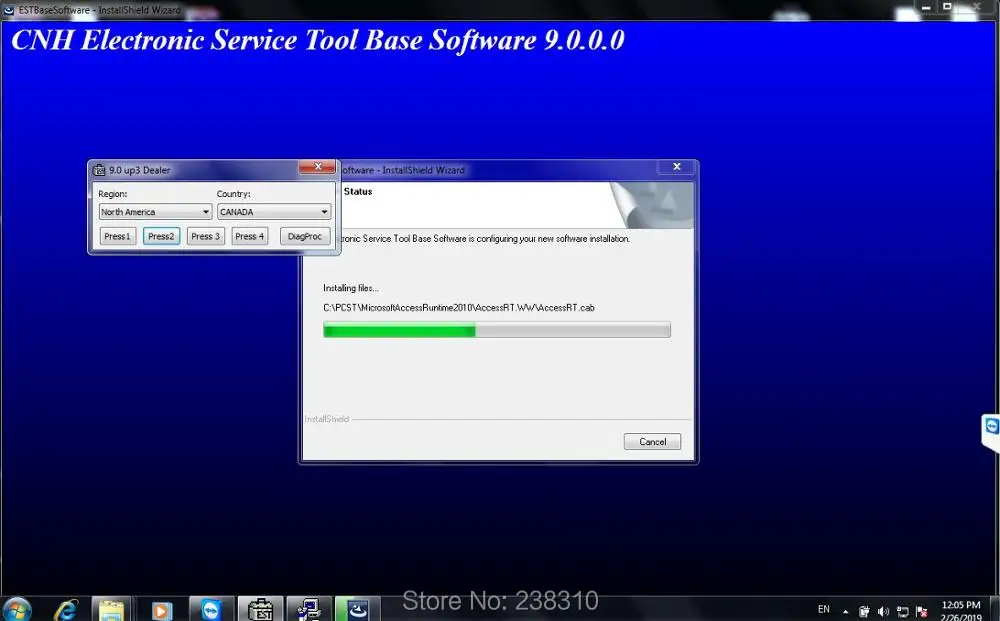Image resolution: width=1000 pixels, height=621 pixels.
Task: Switch to the InstallShield setup taskbar icon
Action: point(358,610)
